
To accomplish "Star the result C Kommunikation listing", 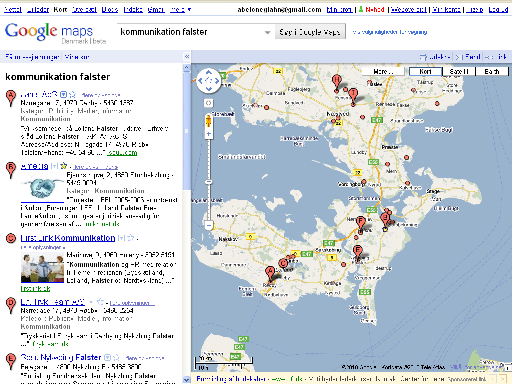I will coord(131,238).
